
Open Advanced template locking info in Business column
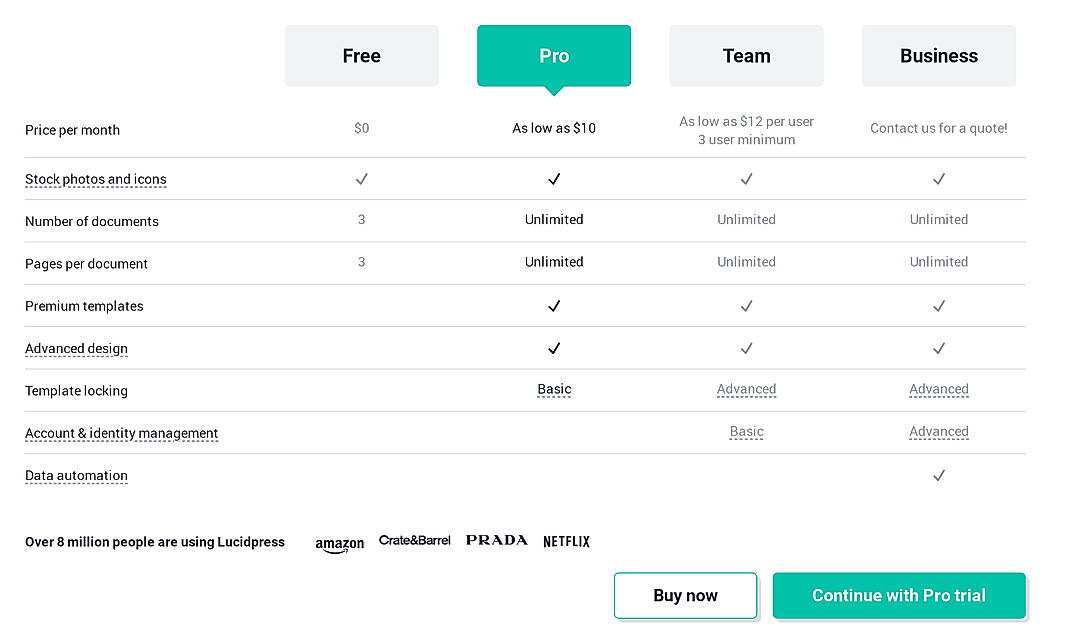click(x=939, y=389)
